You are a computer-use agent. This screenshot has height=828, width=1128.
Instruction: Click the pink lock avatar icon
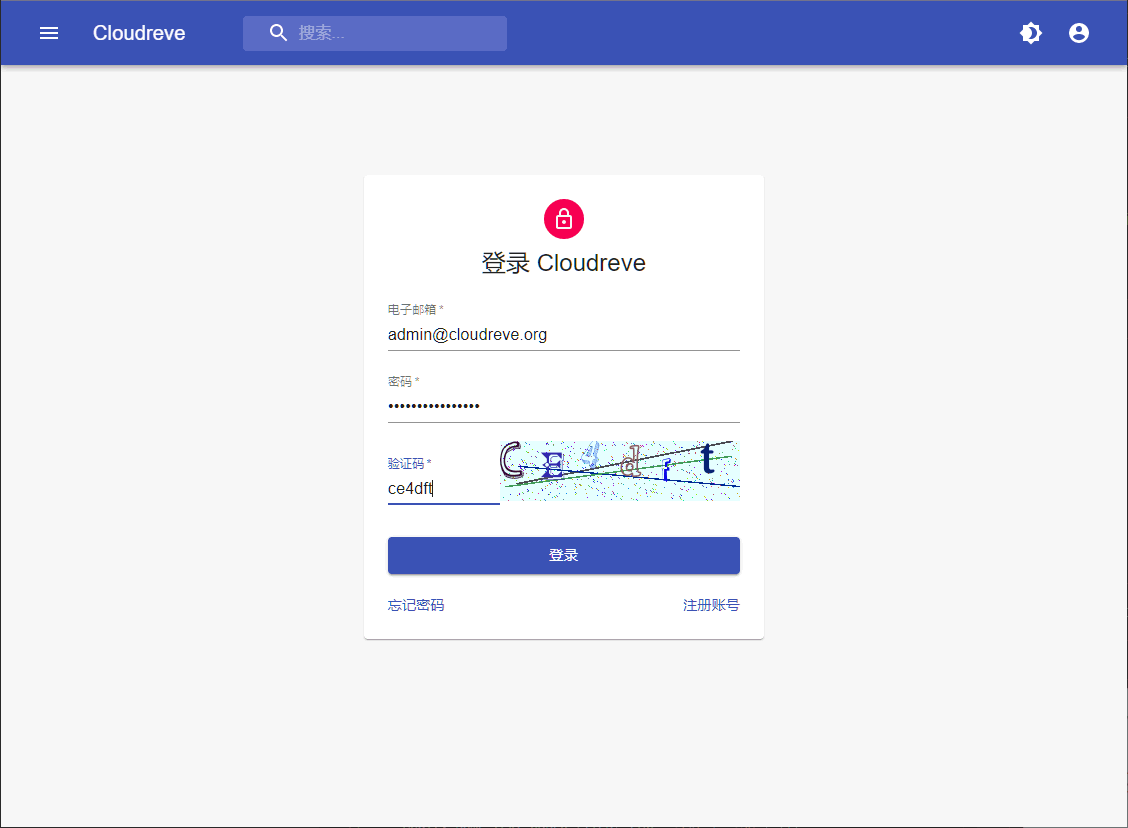(x=564, y=219)
